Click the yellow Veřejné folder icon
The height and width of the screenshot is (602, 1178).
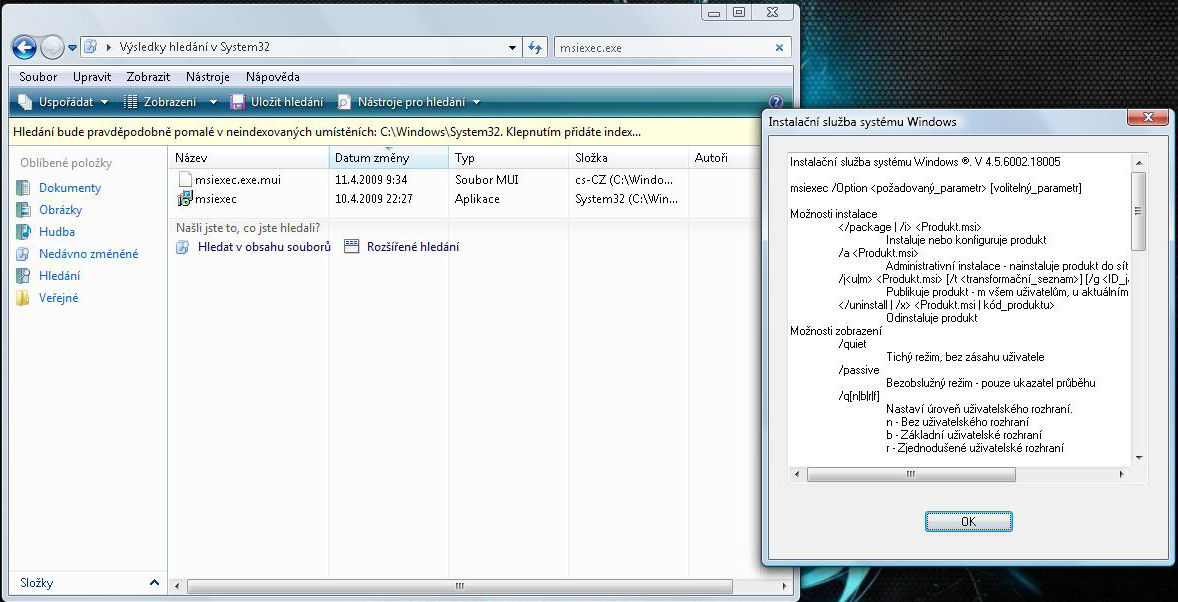[23, 298]
